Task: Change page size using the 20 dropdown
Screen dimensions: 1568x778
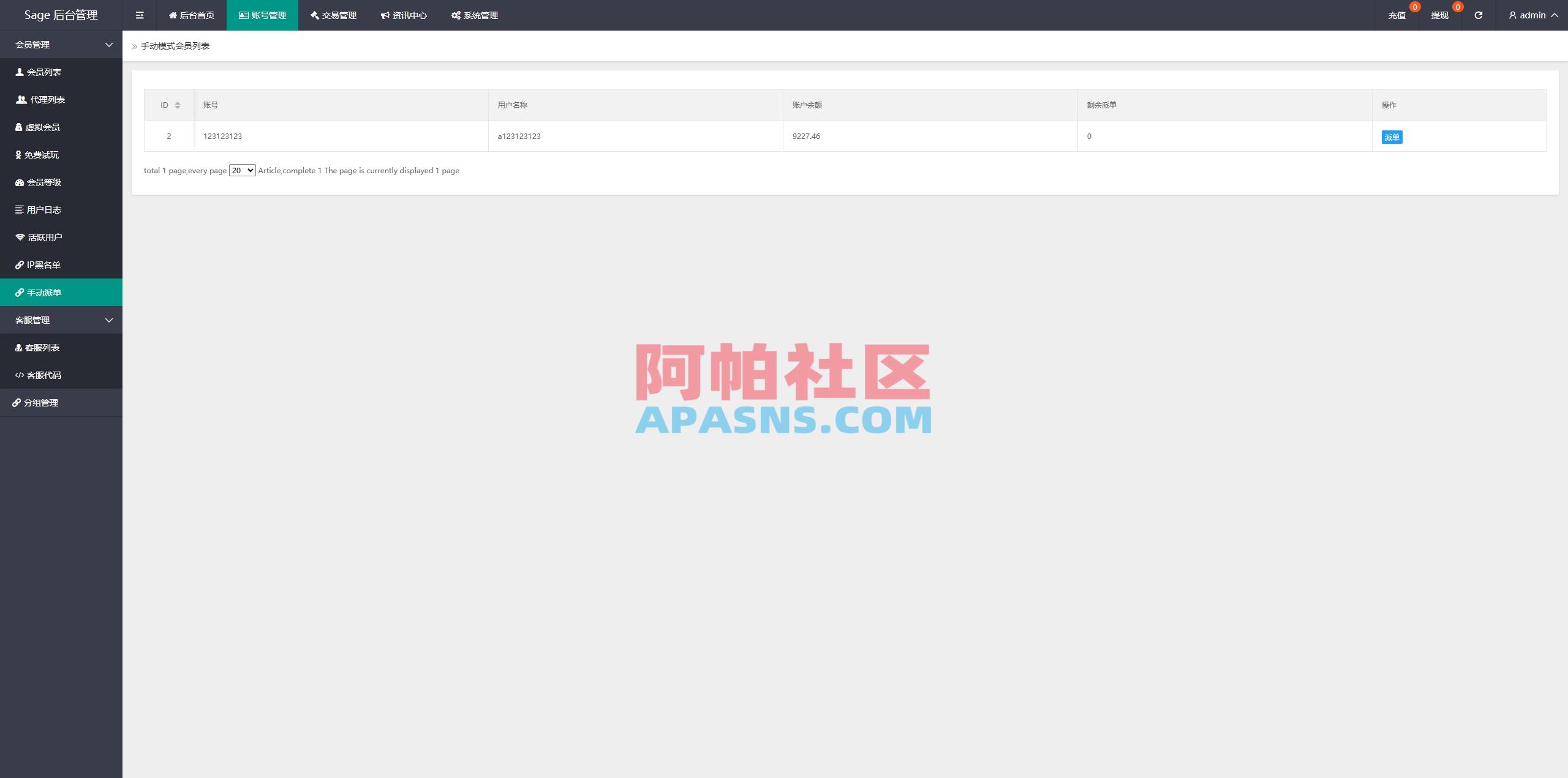Action: [x=242, y=170]
